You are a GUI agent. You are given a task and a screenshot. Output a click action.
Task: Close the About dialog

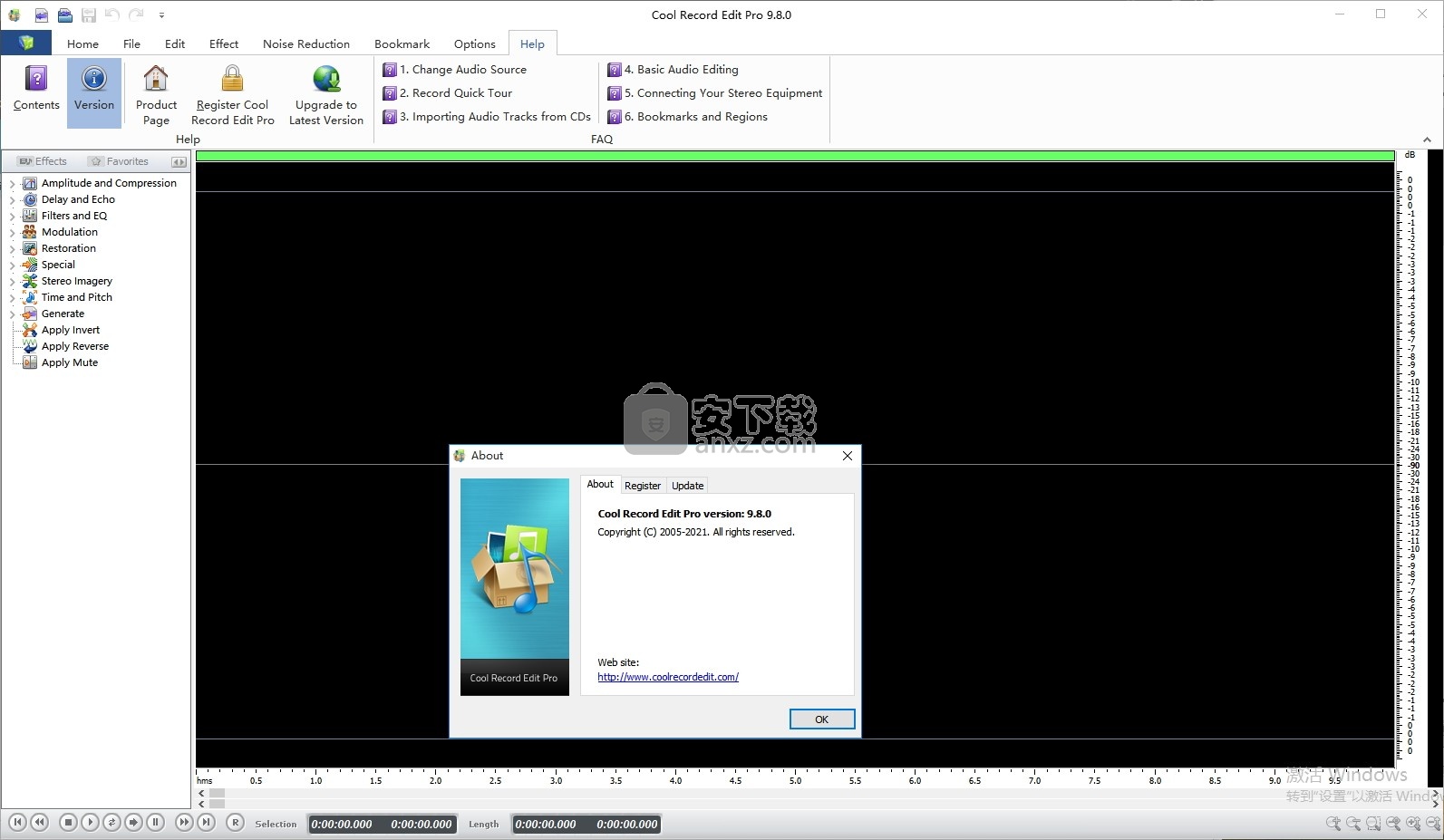(x=847, y=456)
